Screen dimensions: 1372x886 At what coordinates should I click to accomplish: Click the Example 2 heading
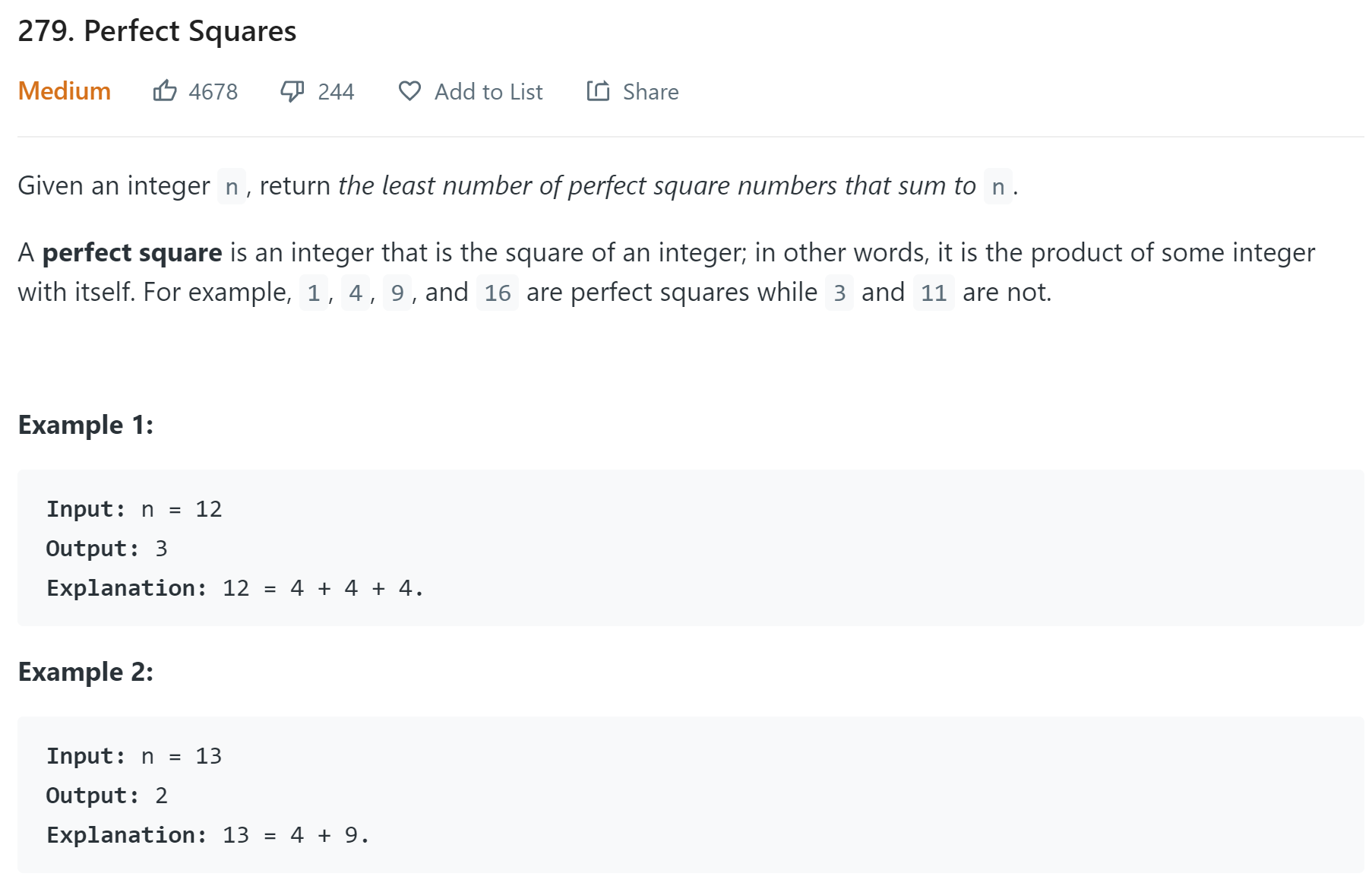(x=86, y=672)
